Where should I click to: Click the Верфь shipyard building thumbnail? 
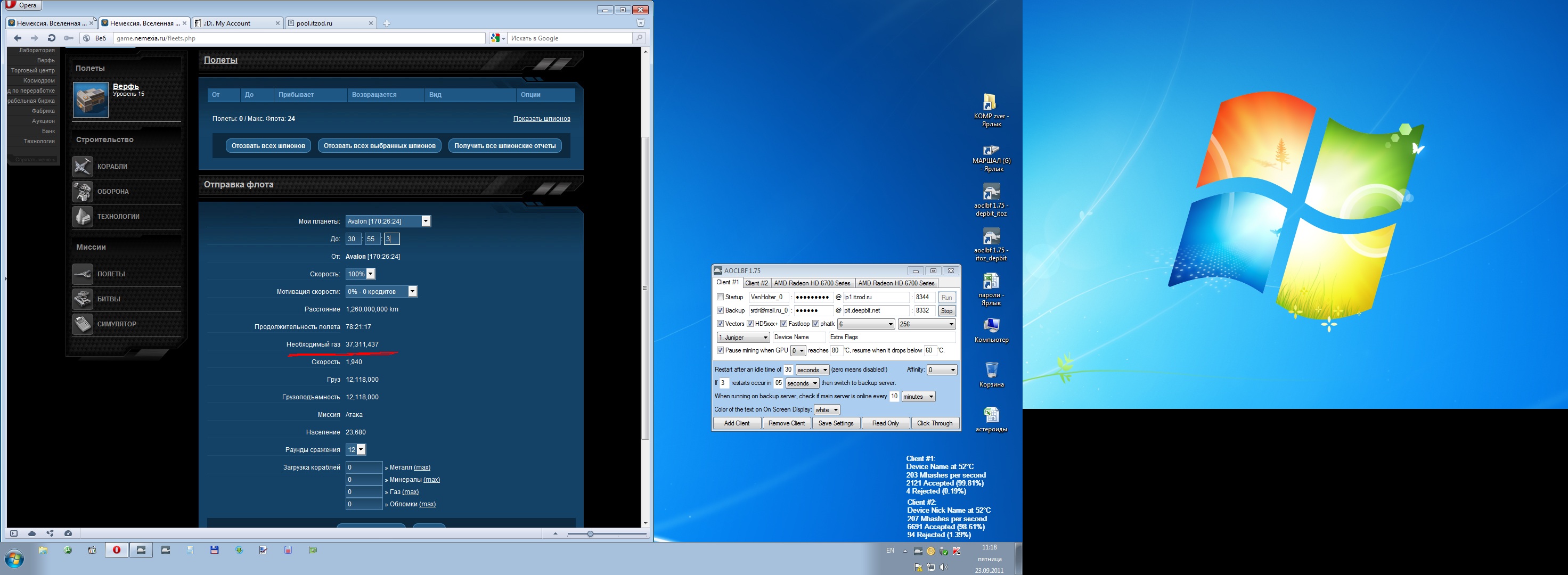point(91,100)
